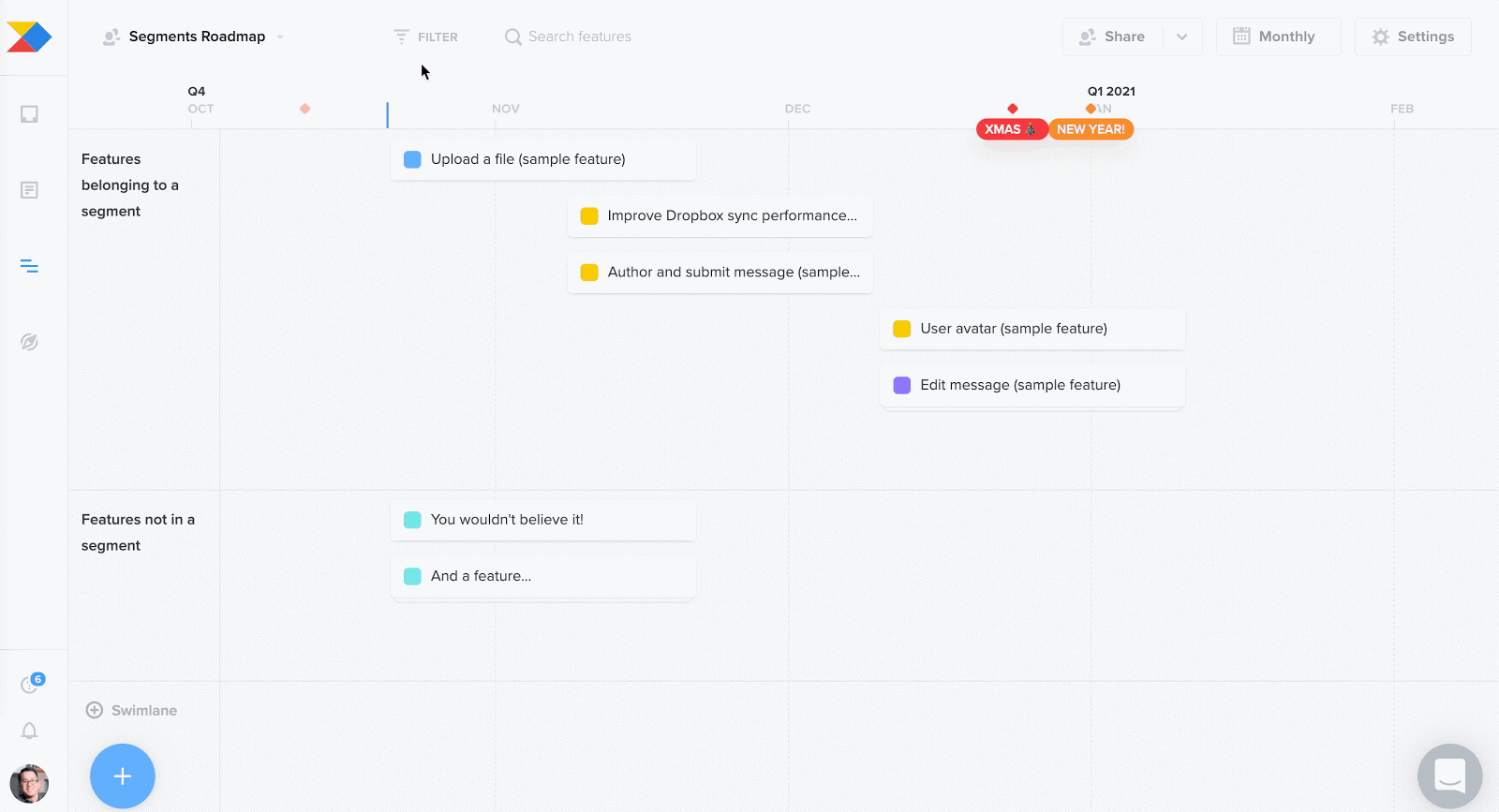Open the insights board icon in sidebar

pos(29,114)
